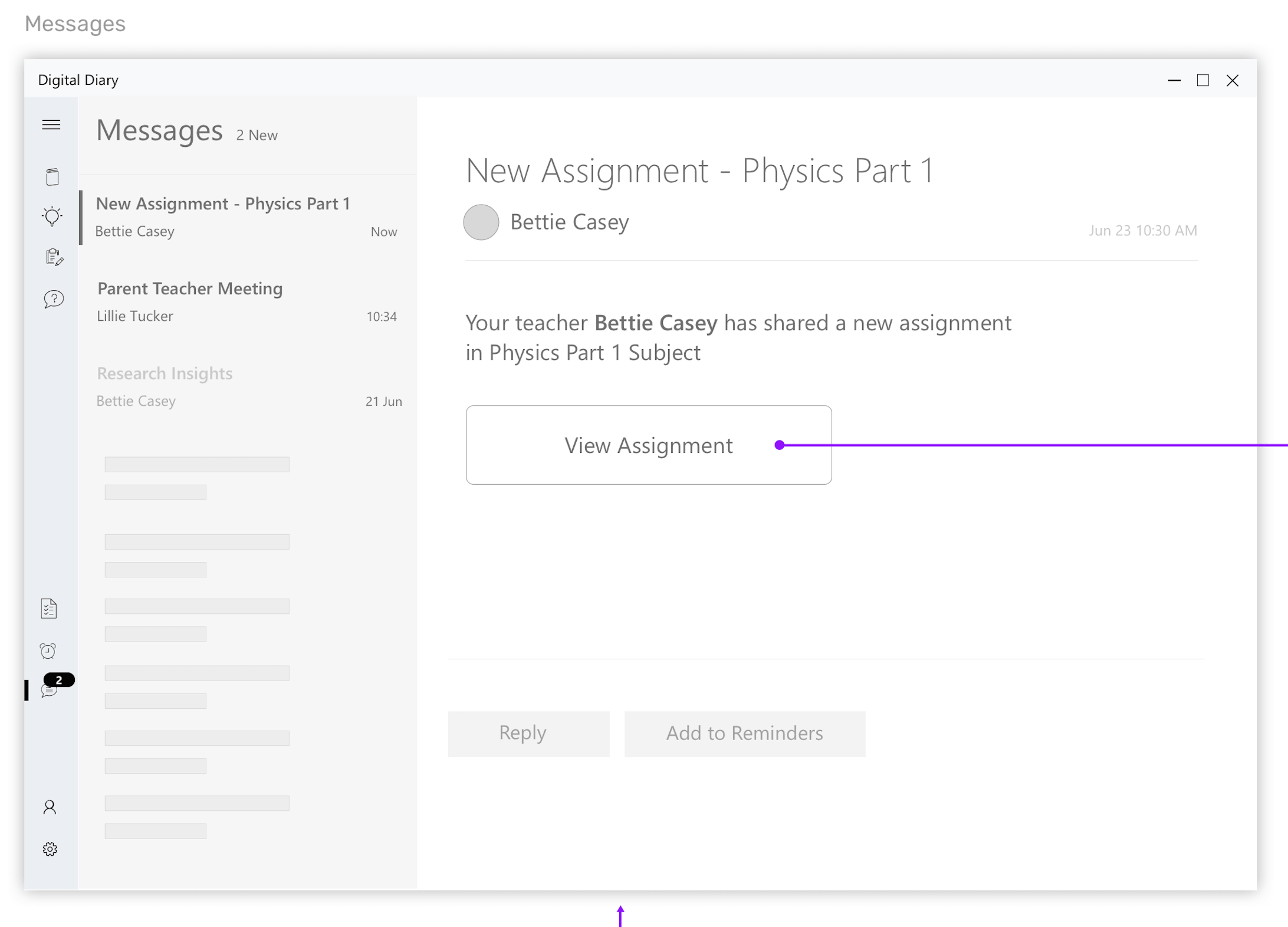Click the View Assignment button
The image size is (1288, 927).
point(648,445)
